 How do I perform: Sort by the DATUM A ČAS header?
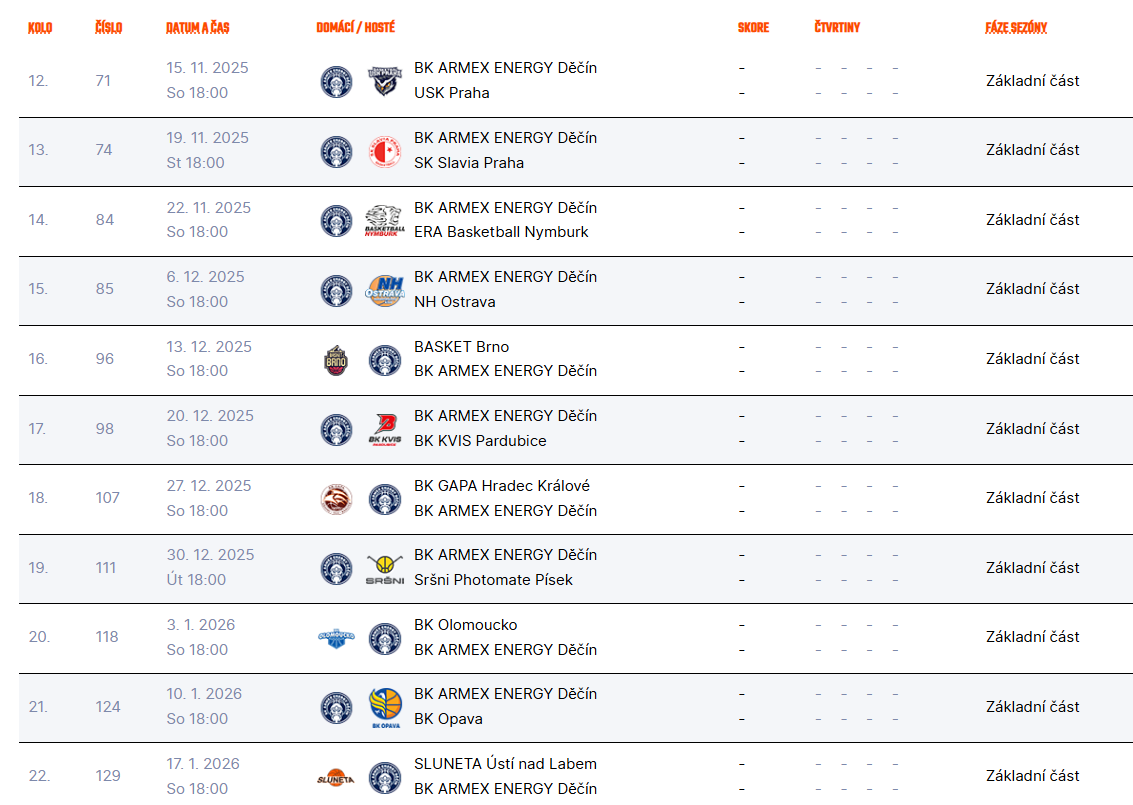[x=197, y=27]
